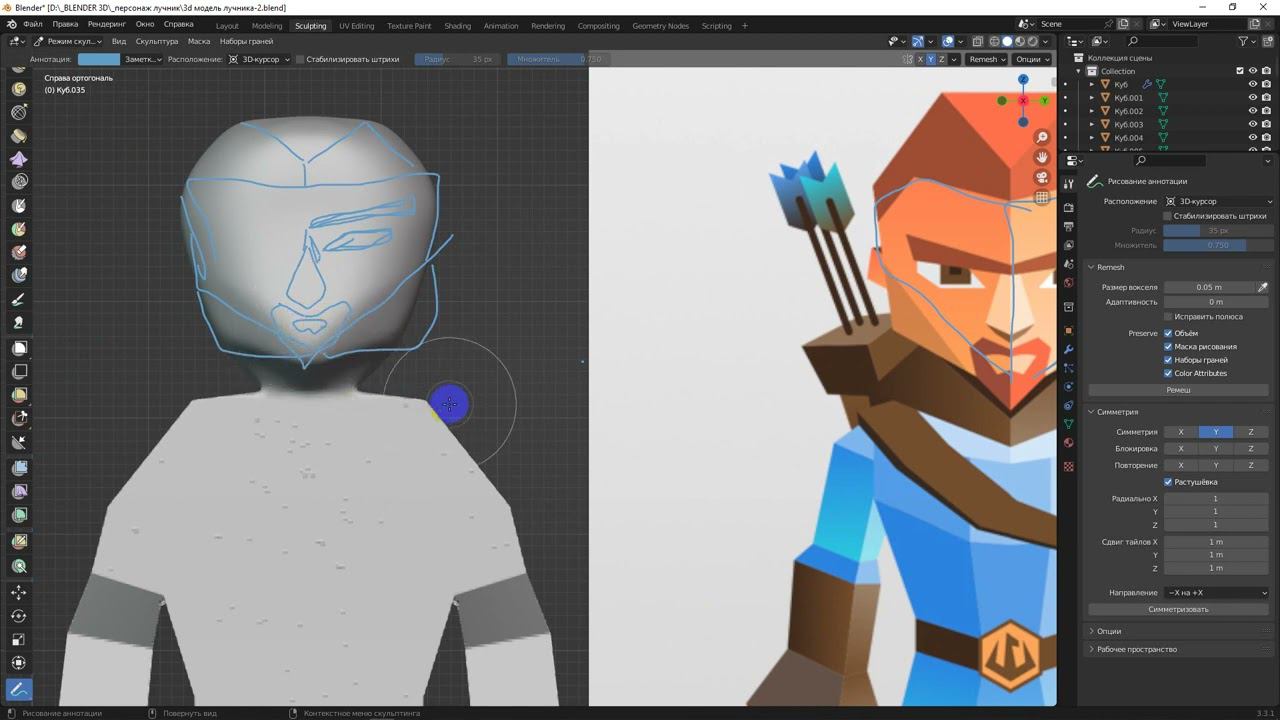This screenshot has width=1280, height=720.
Task: Enable X symmetry in Симметрия row
Action: click(x=1181, y=432)
